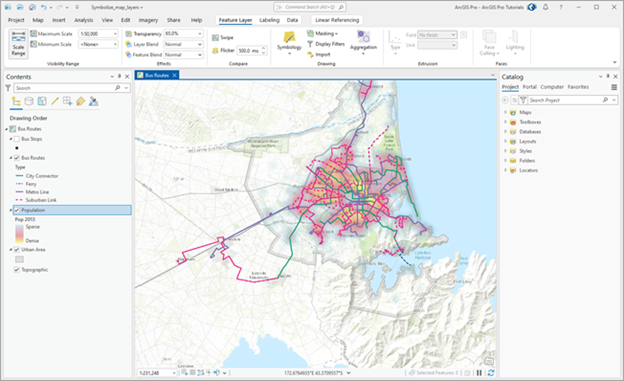Click the Urban Area gray symbol swatch
624x381 pixels.
pos(19,259)
